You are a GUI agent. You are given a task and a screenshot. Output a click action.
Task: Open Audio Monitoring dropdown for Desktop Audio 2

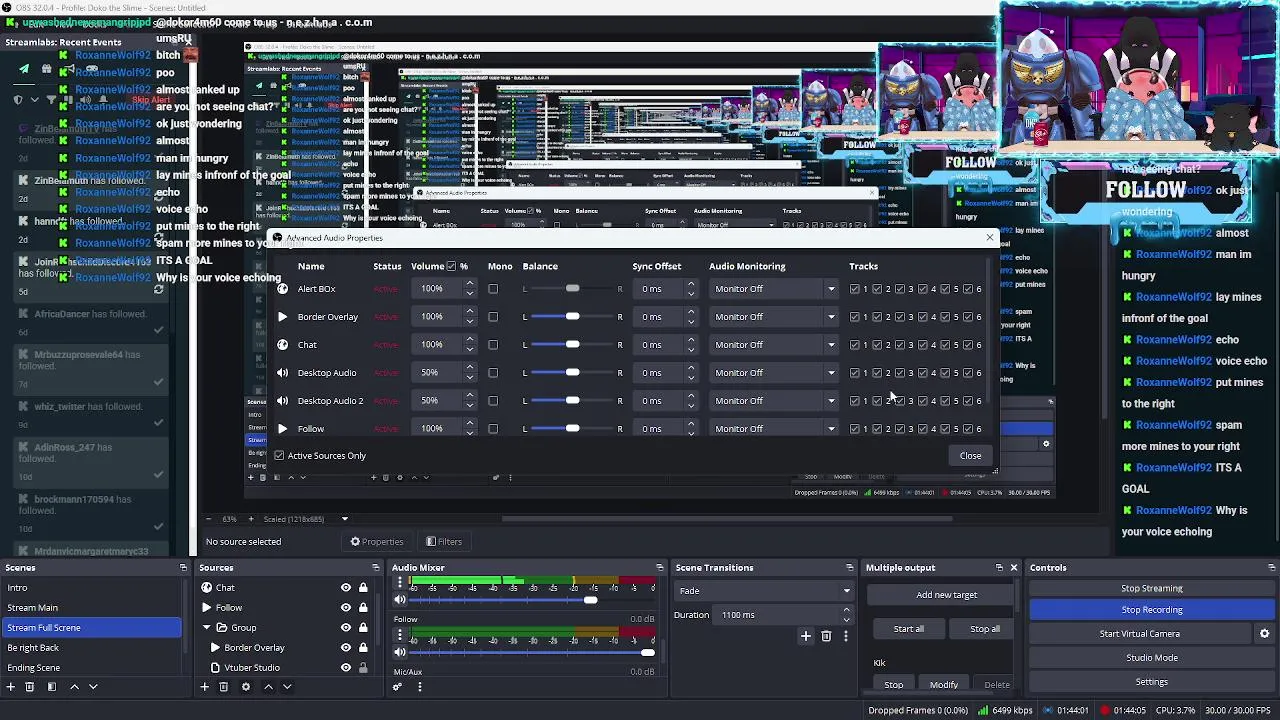coord(774,401)
